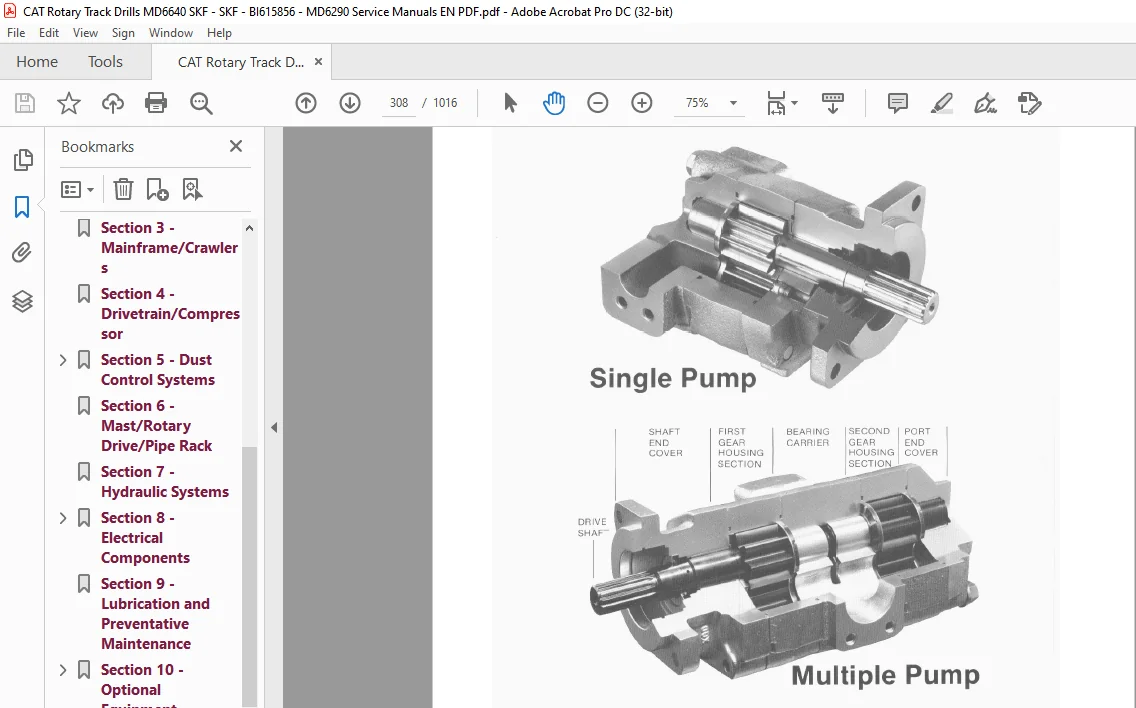Click the scrolling mode keyboard icon
Viewport: 1136px width, 708px height.
(832, 103)
